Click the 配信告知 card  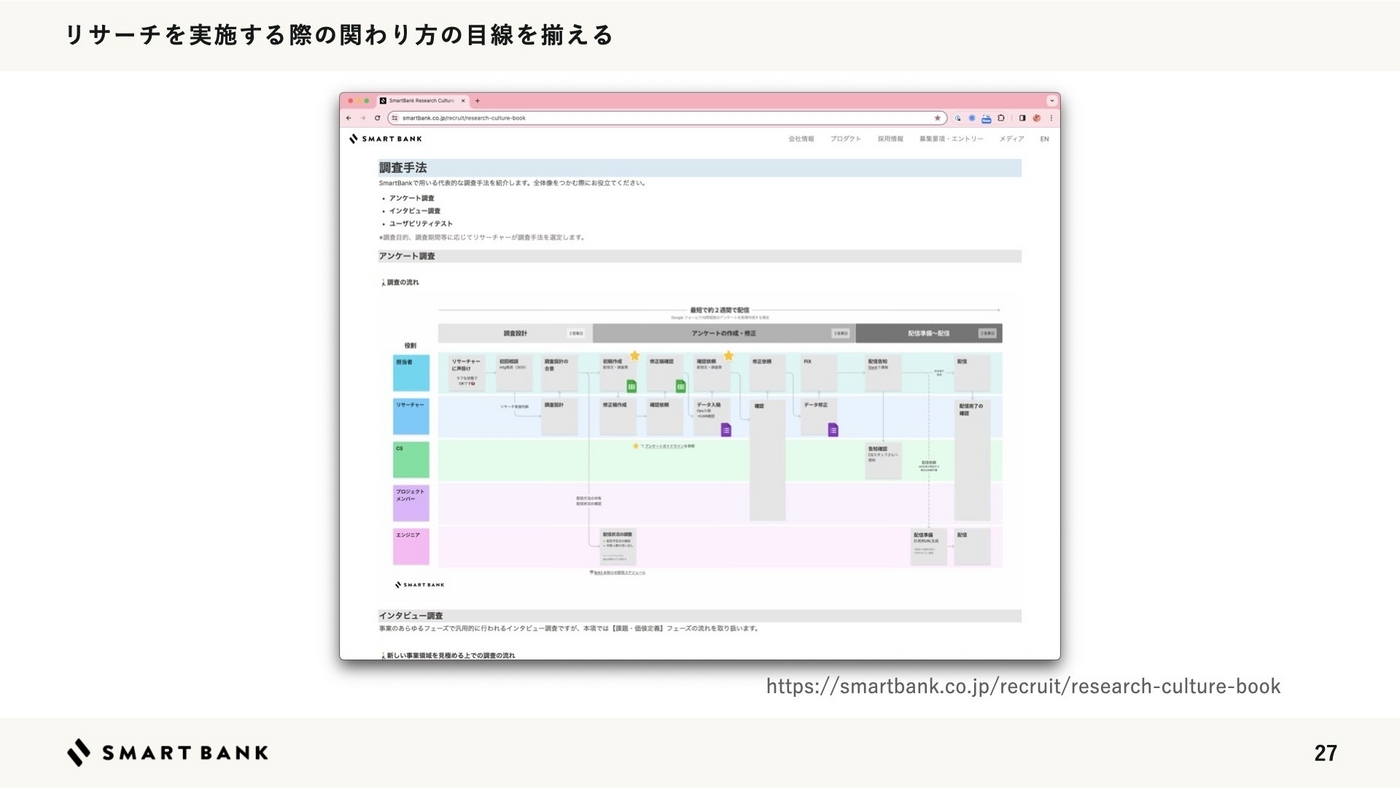click(883, 373)
